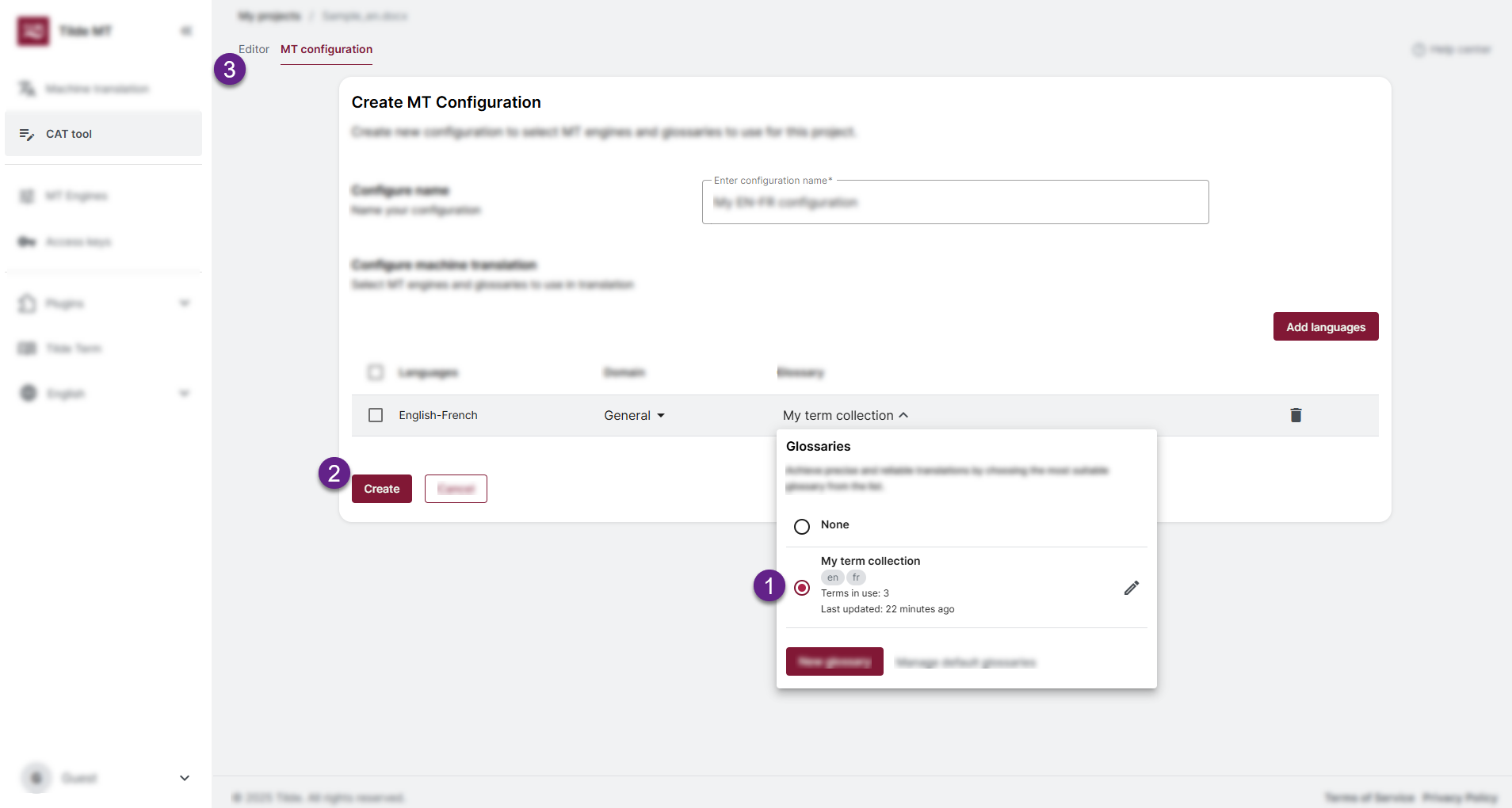
Task: Collapse the My term collection glossary dropdown
Action: 845,414
